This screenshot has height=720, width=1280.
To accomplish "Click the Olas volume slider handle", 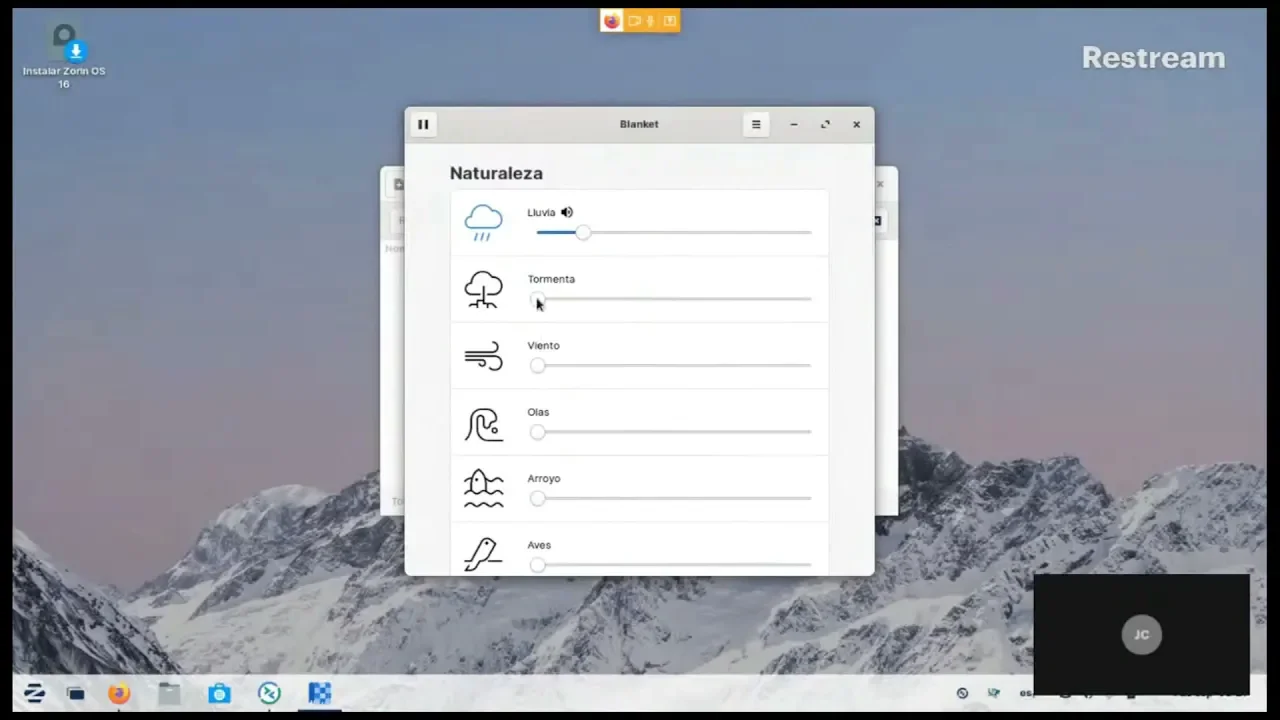I will click(x=538, y=432).
